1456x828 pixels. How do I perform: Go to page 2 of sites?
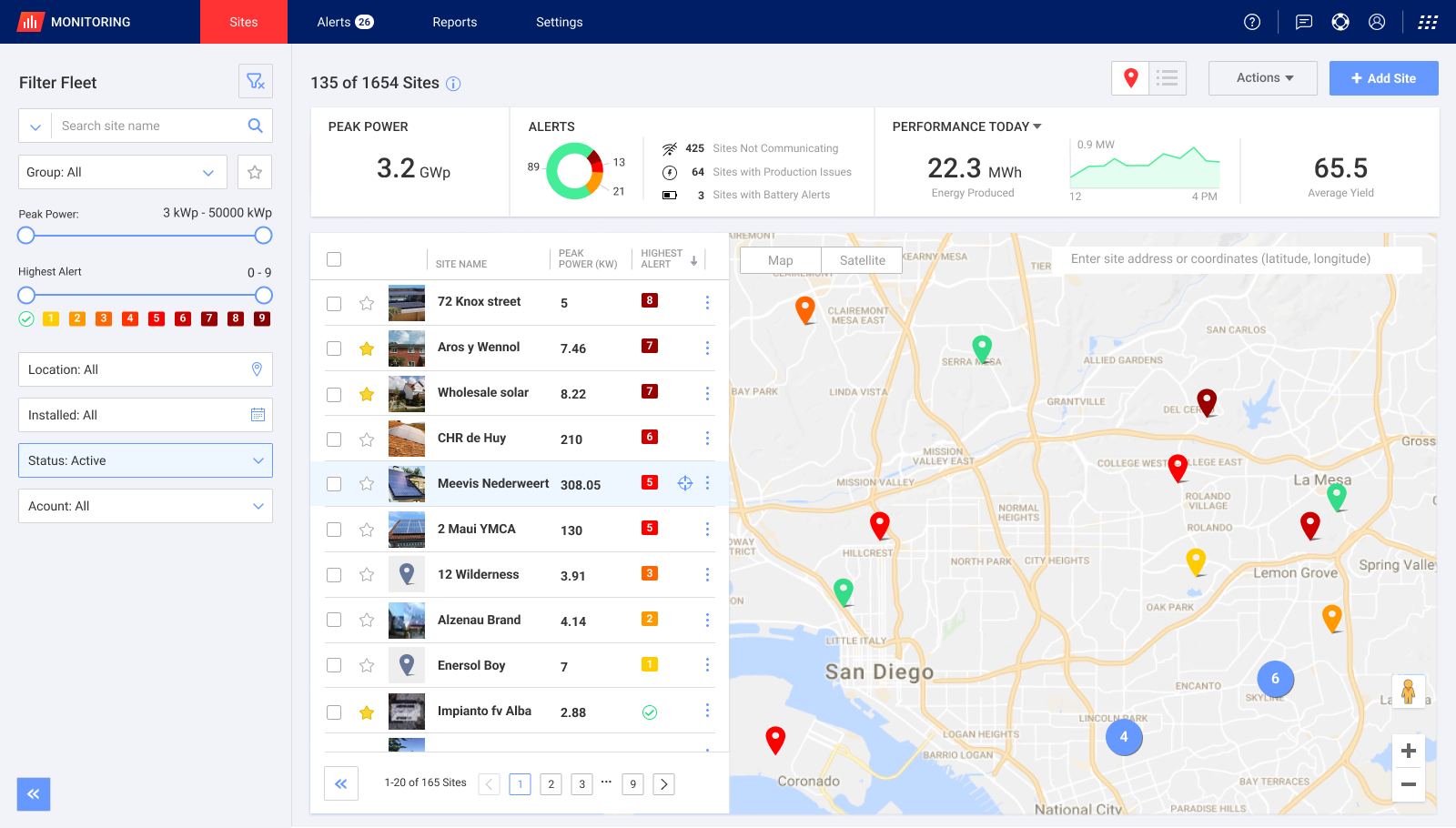pos(551,784)
